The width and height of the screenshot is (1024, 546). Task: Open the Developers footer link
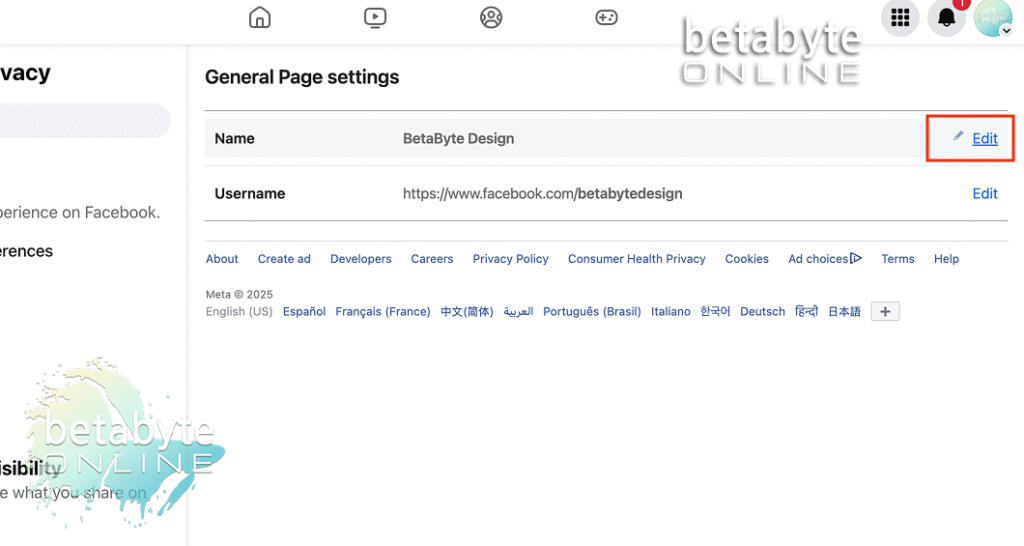[361, 259]
